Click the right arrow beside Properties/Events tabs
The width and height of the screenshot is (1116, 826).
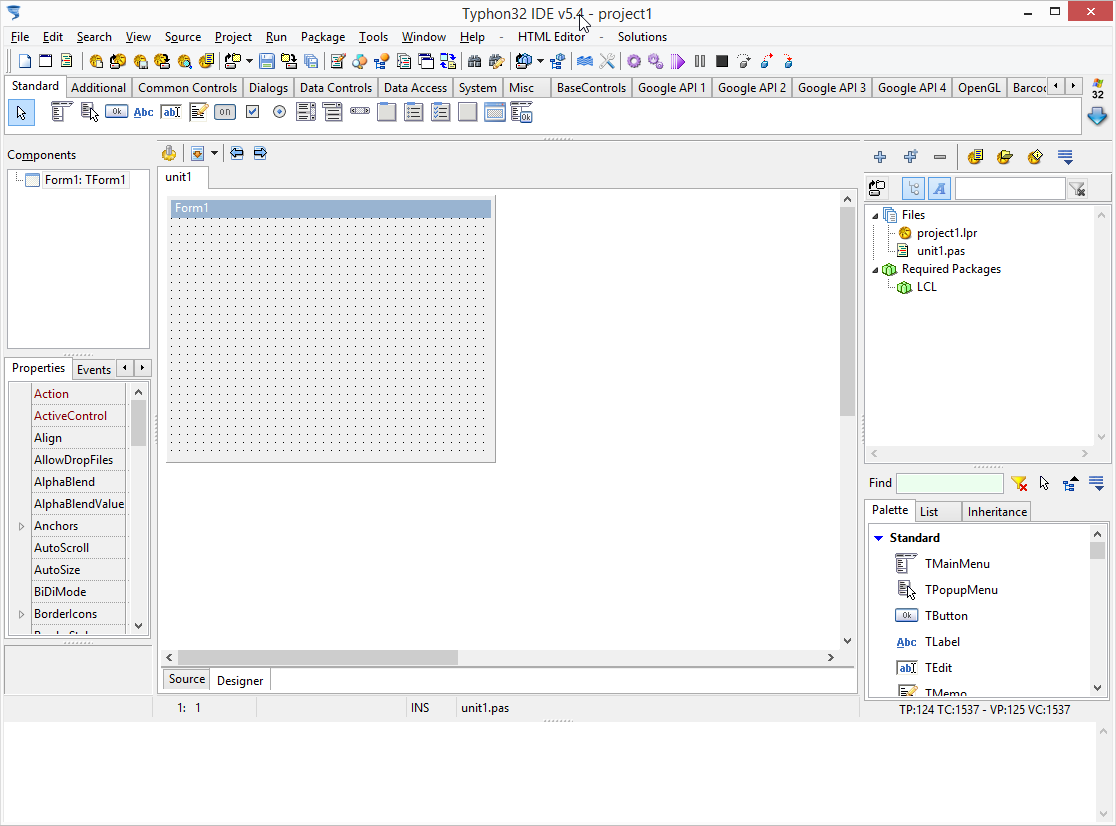tap(142, 368)
